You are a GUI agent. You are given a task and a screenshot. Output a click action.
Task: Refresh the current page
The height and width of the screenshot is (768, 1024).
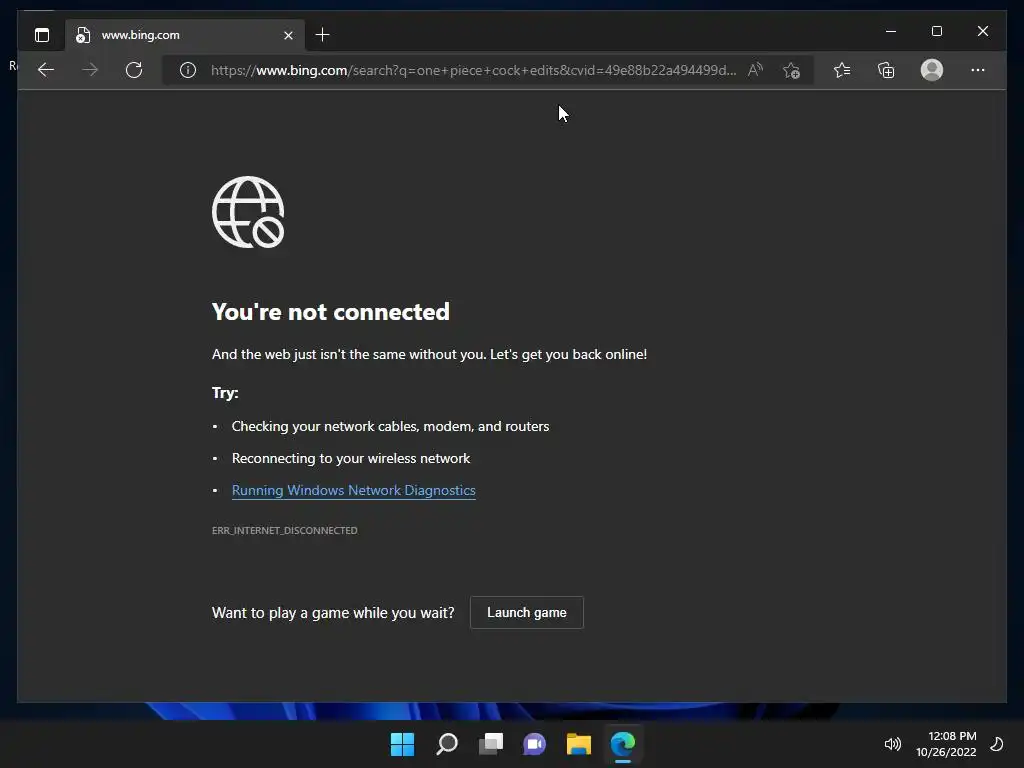[x=134, y=70]
